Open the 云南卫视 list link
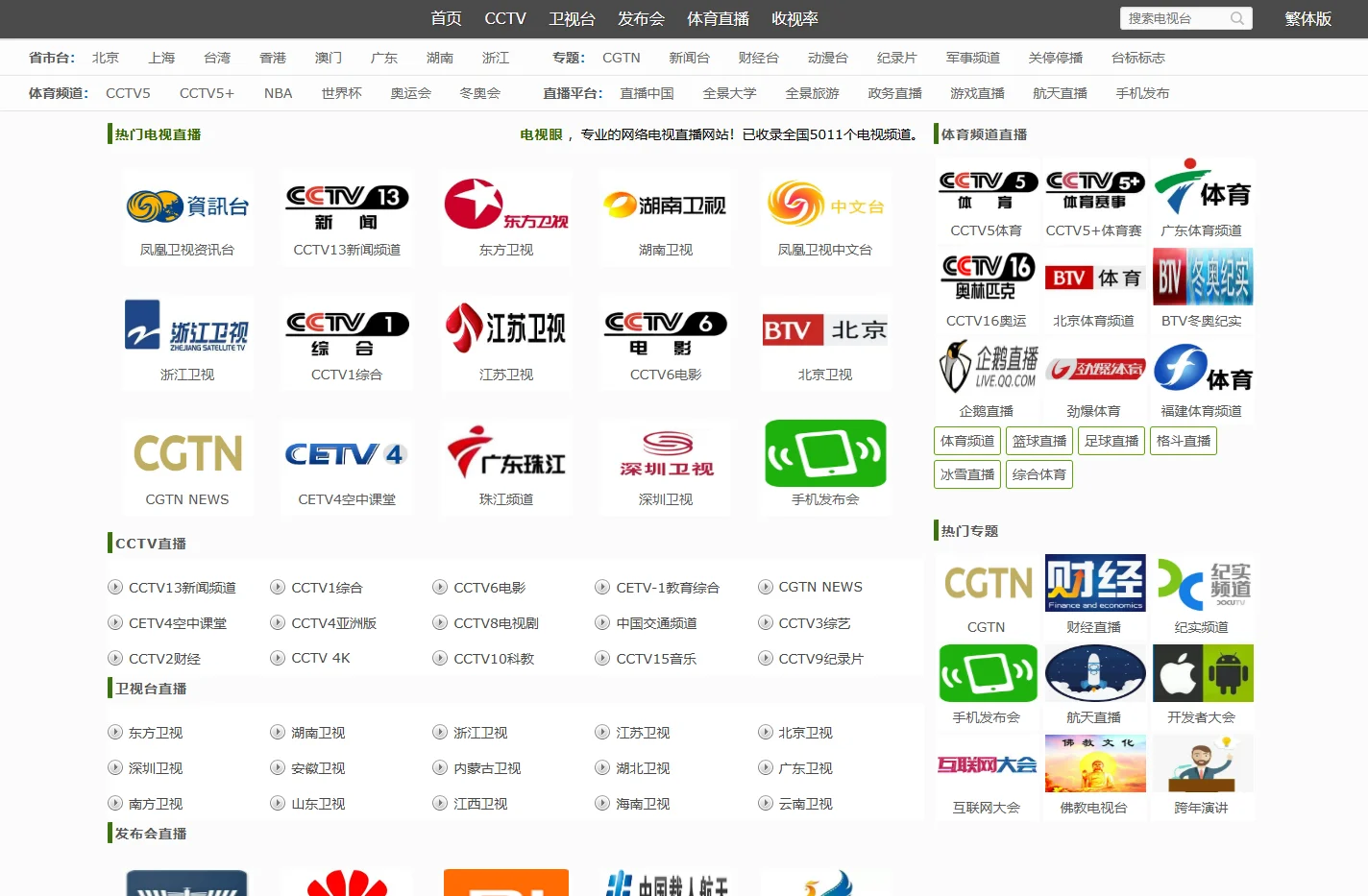This screenshot has width=1368, height=896. coord(805,804)
